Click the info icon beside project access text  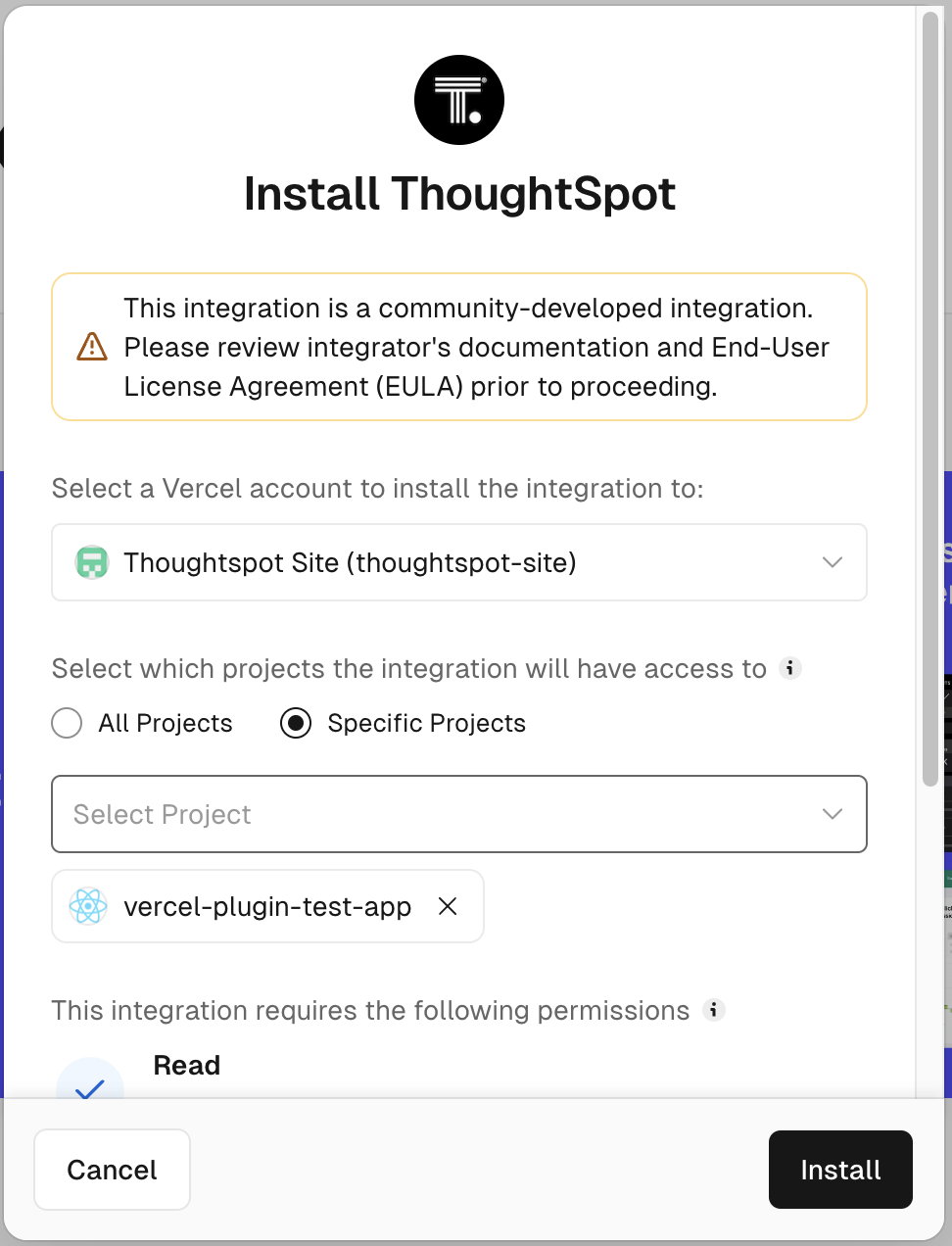790,668
